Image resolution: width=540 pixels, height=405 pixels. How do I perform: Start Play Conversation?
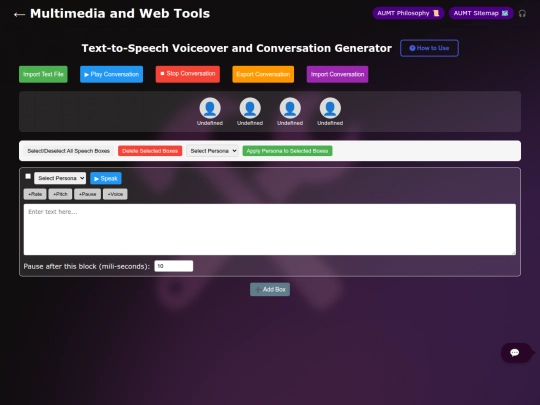111,74
